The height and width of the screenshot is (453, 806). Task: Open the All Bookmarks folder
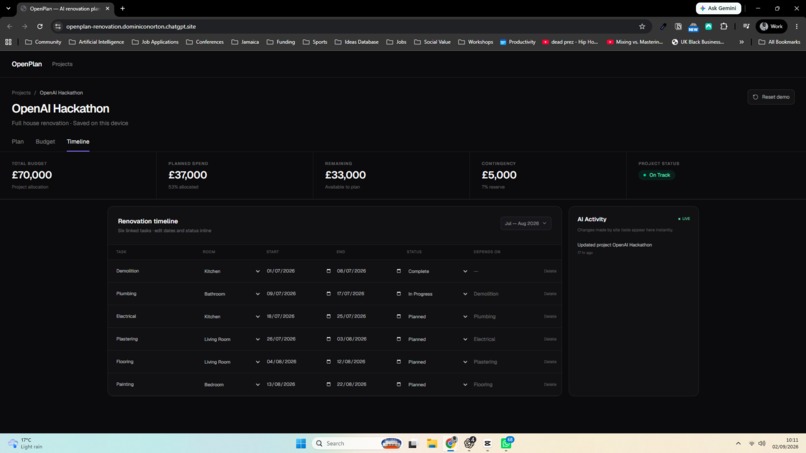[x=779, y=42]
